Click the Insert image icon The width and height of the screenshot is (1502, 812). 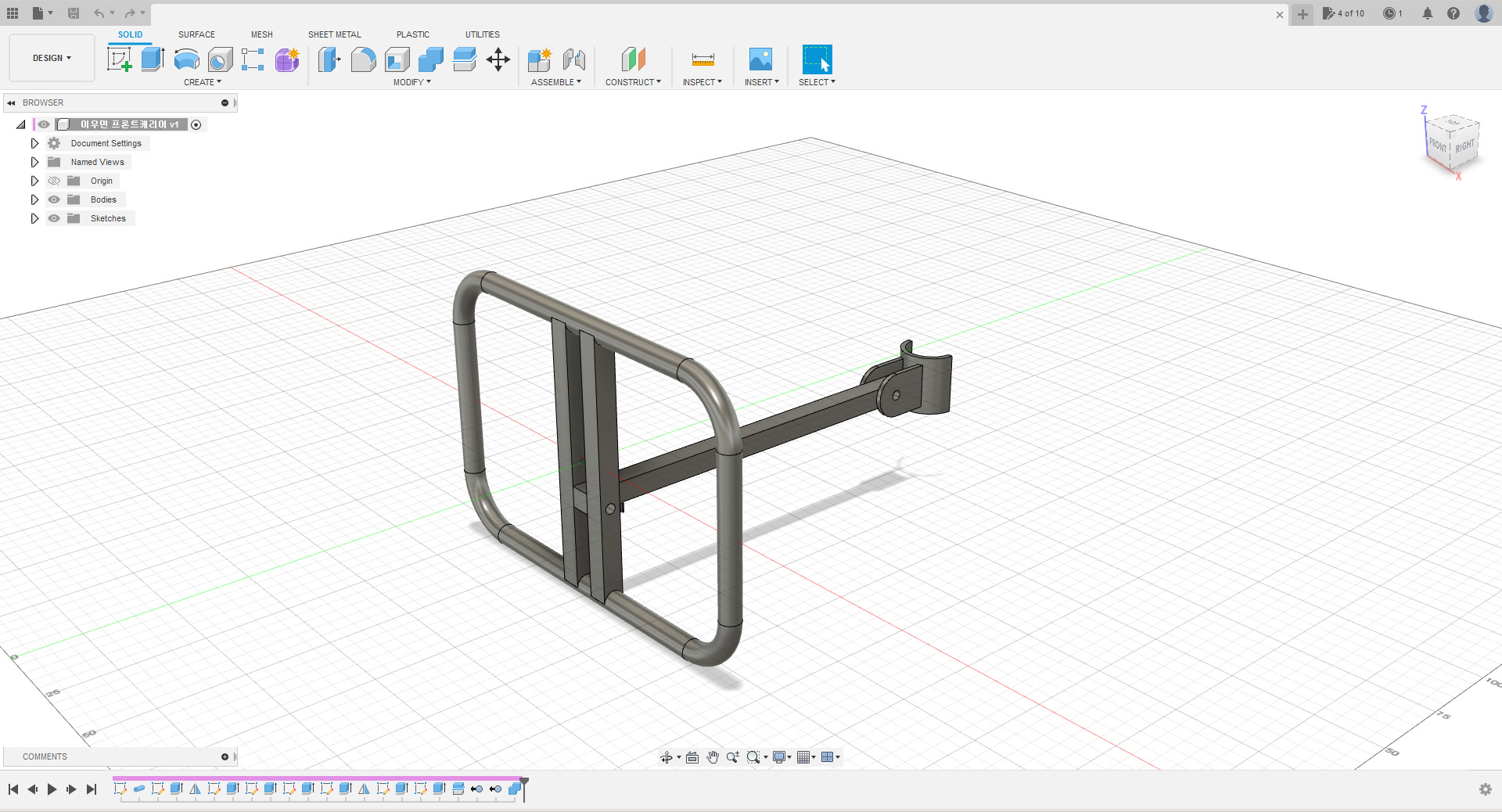[760, 59]
